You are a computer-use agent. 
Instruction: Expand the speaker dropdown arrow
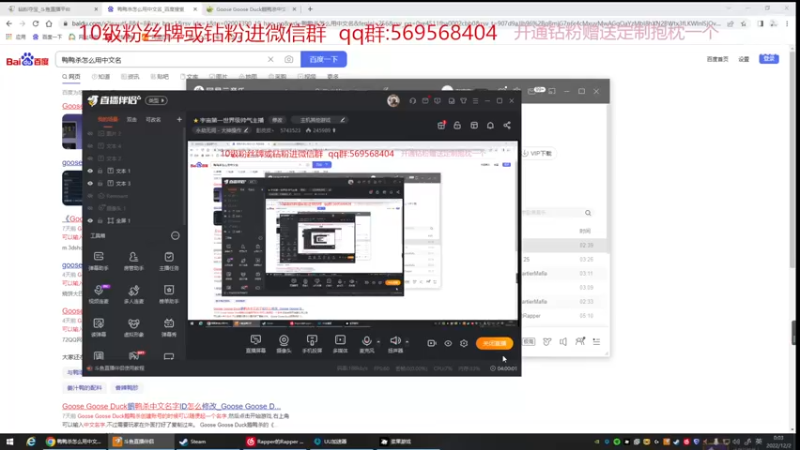pos(407,342)
